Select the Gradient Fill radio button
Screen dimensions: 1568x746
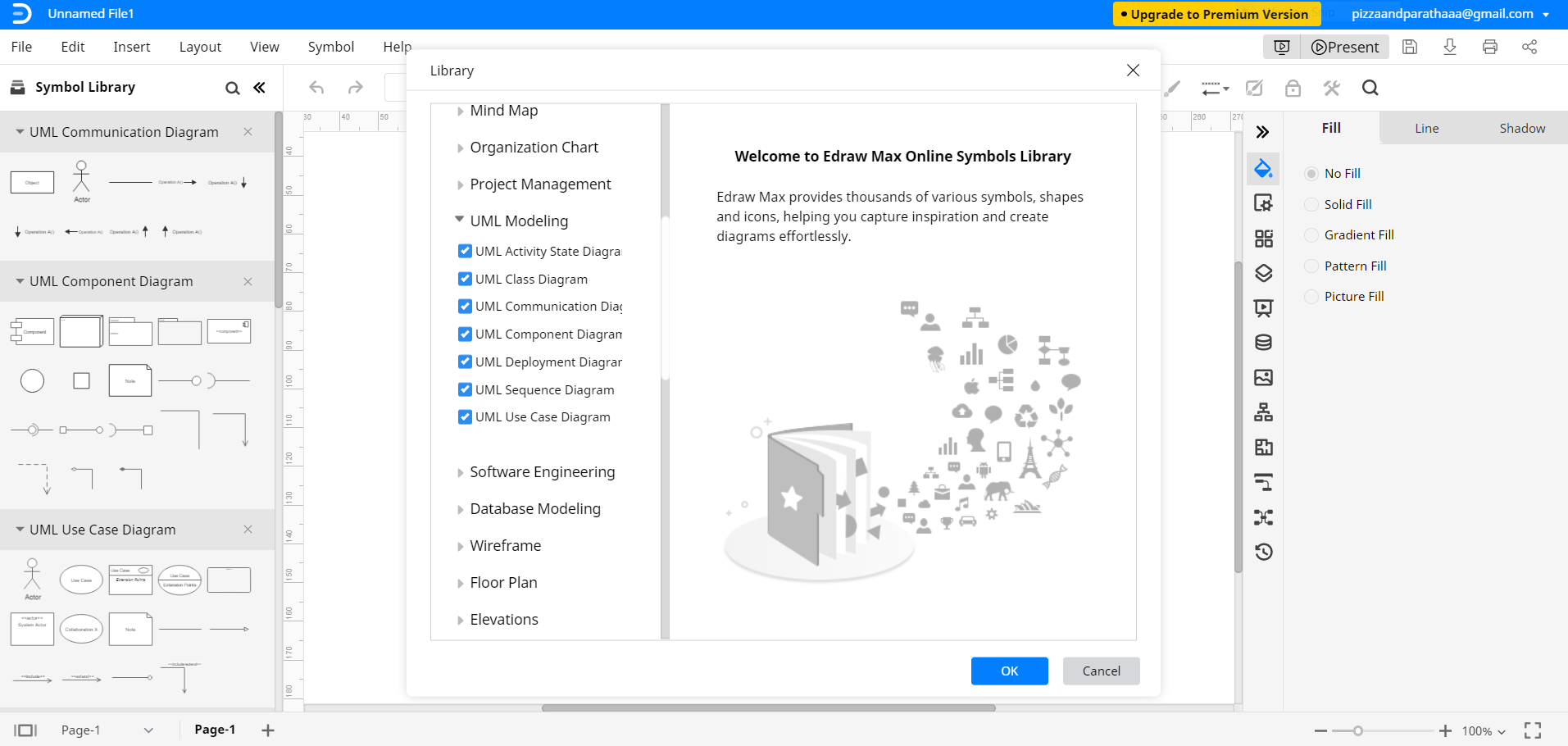tap(1311, 235)
